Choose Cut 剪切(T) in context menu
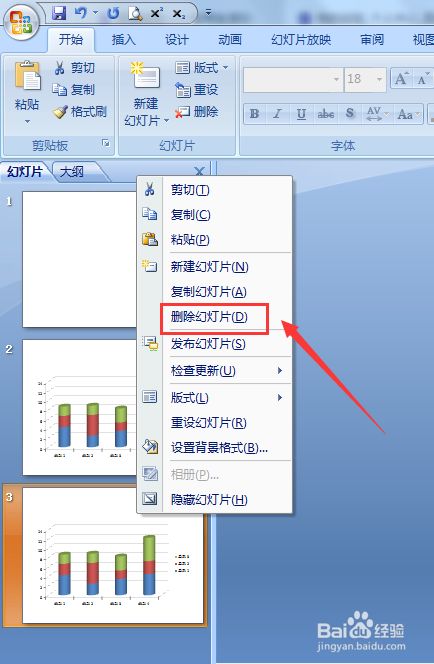The image size is (434, 664). (214, 190)
